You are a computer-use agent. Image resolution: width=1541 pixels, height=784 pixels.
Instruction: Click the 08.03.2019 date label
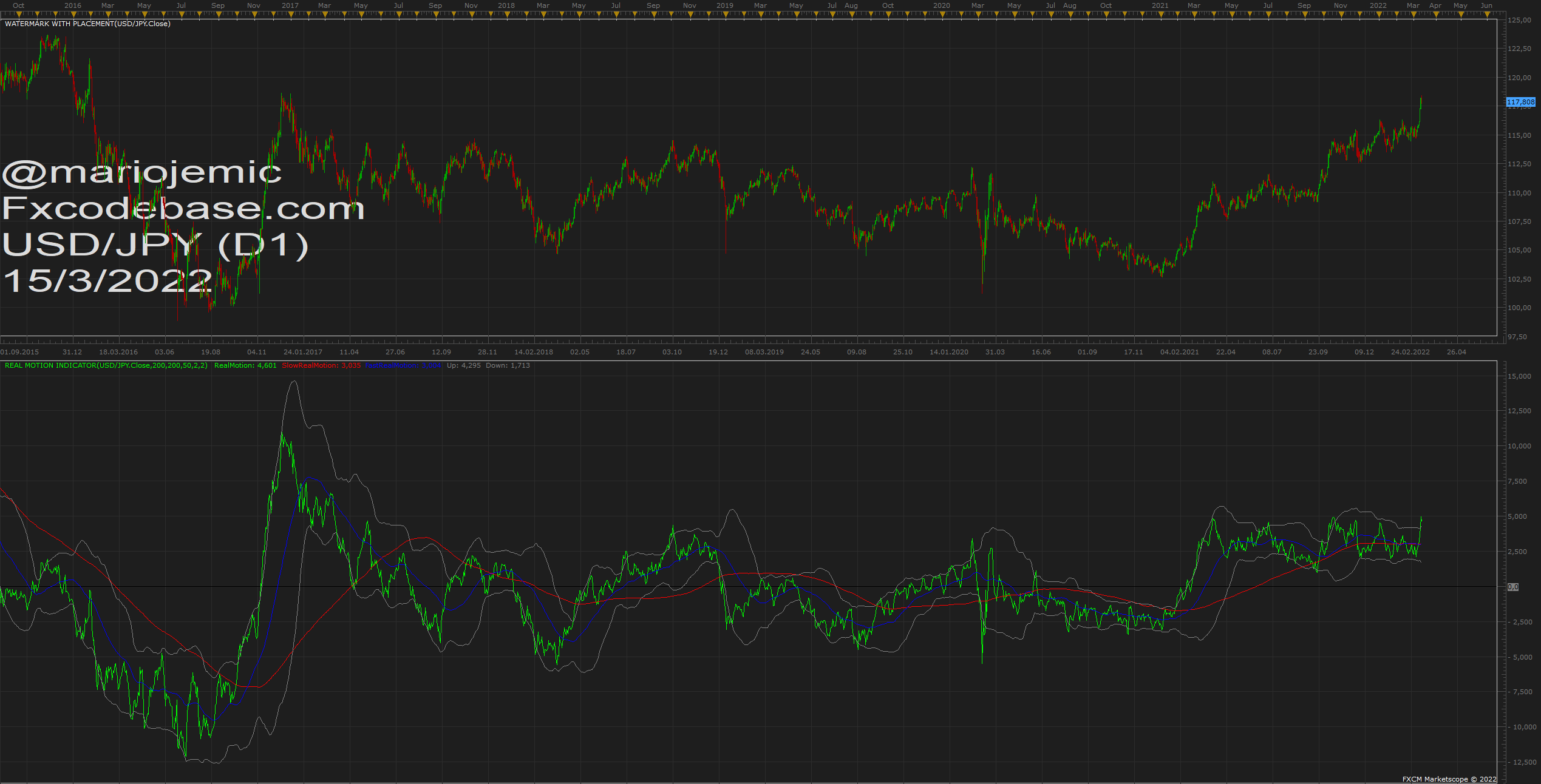click(x=764, y=352)
